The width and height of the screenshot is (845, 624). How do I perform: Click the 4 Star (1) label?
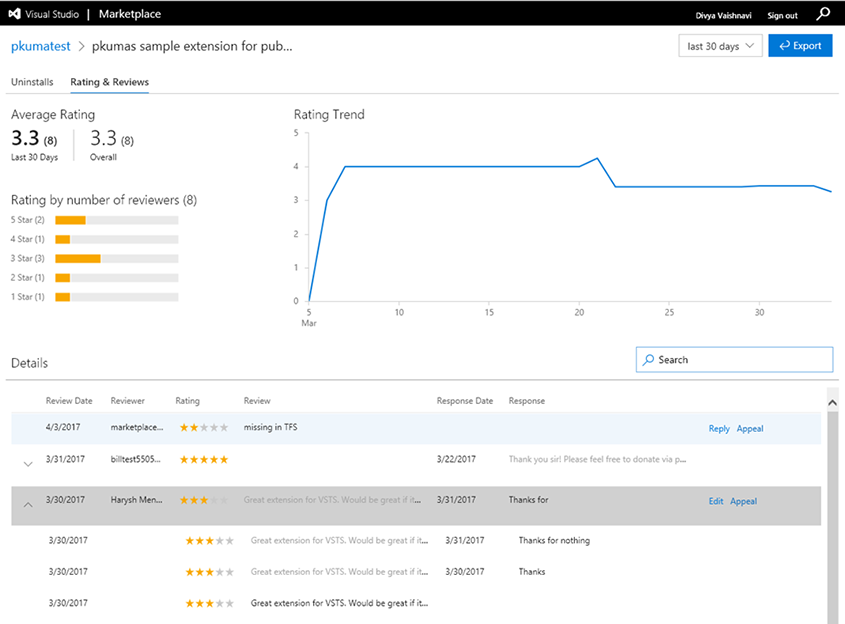click(x=27, y=239)
